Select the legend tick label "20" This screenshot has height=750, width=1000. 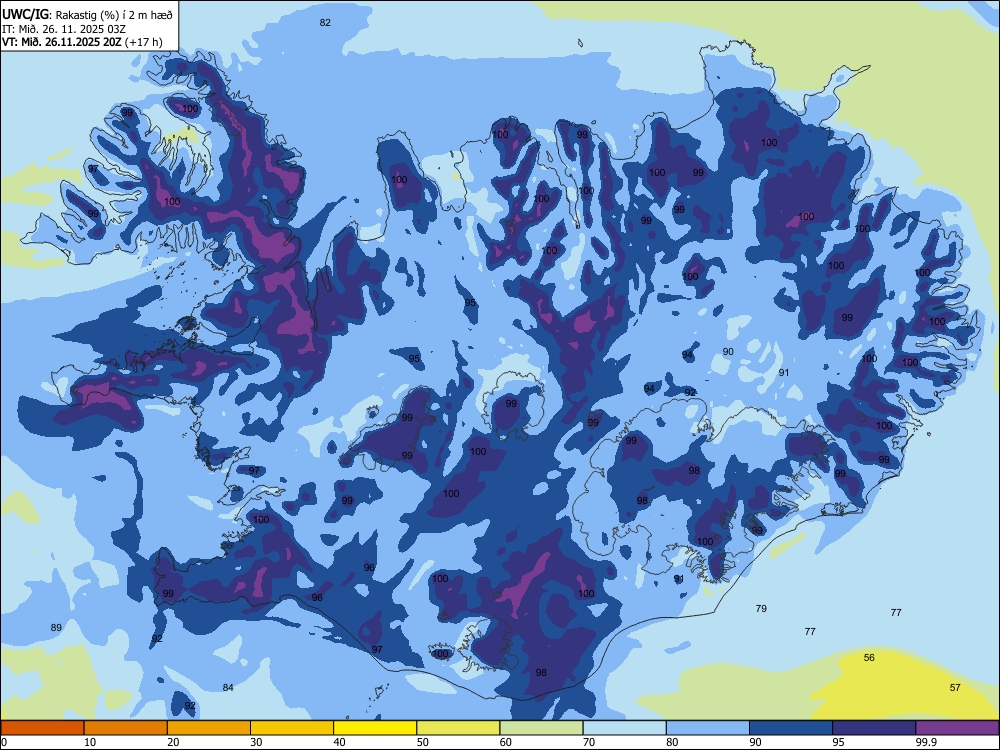pyautogui.click(x=173, y=742)
